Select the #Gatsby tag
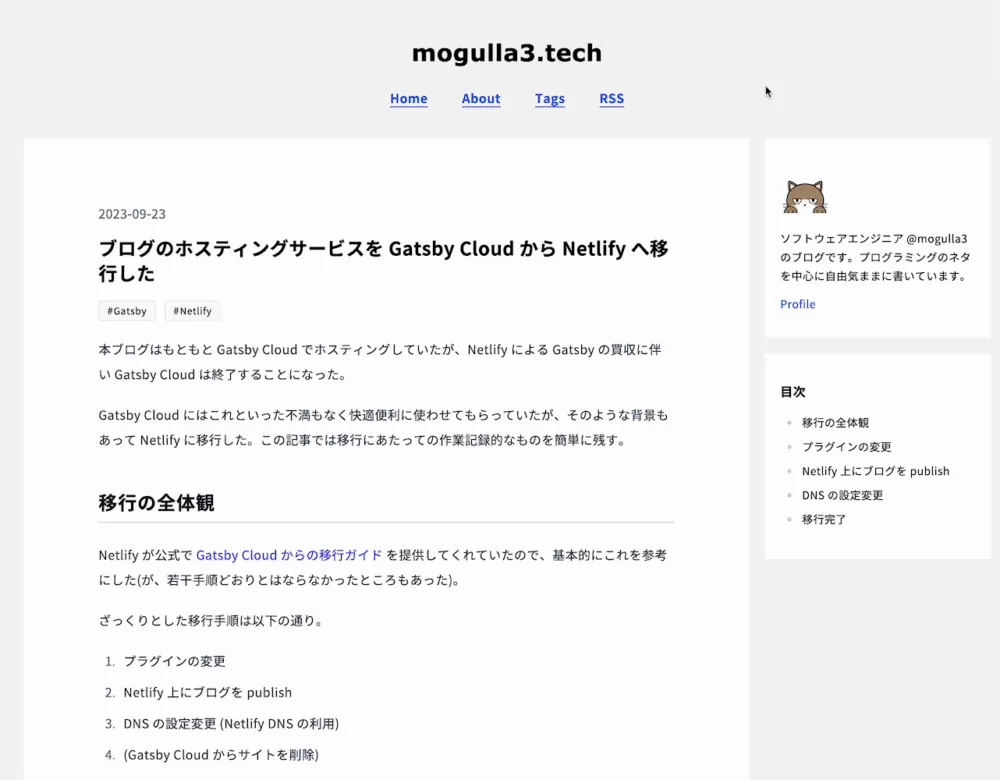 (x=127, y=311)
